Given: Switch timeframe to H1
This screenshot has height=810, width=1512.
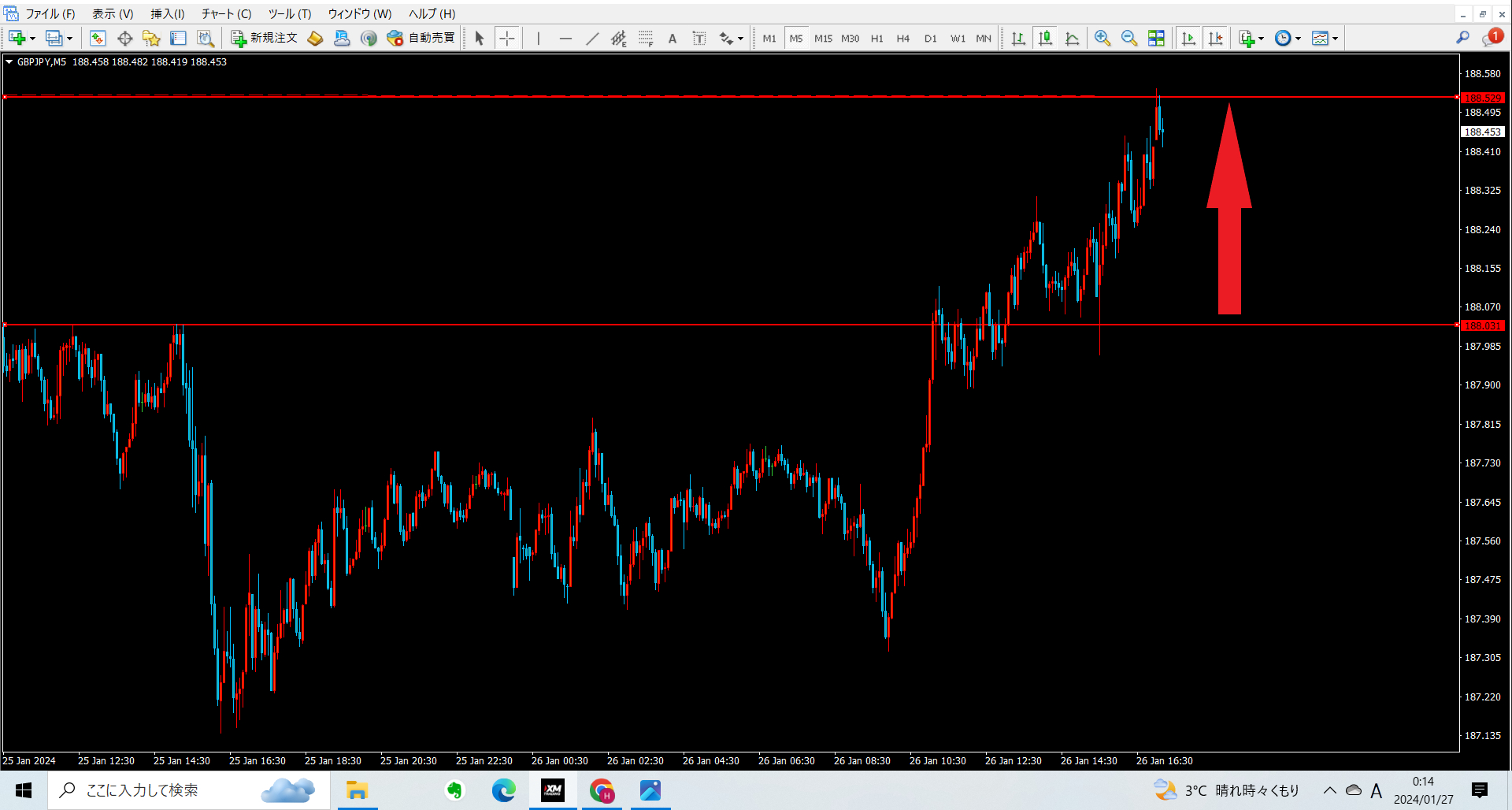Looking at the screenshot, I should coord(876,39).
